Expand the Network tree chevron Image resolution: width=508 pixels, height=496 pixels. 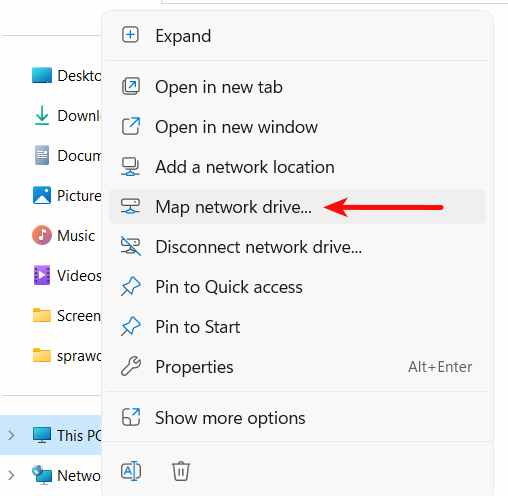pos(11,475)
